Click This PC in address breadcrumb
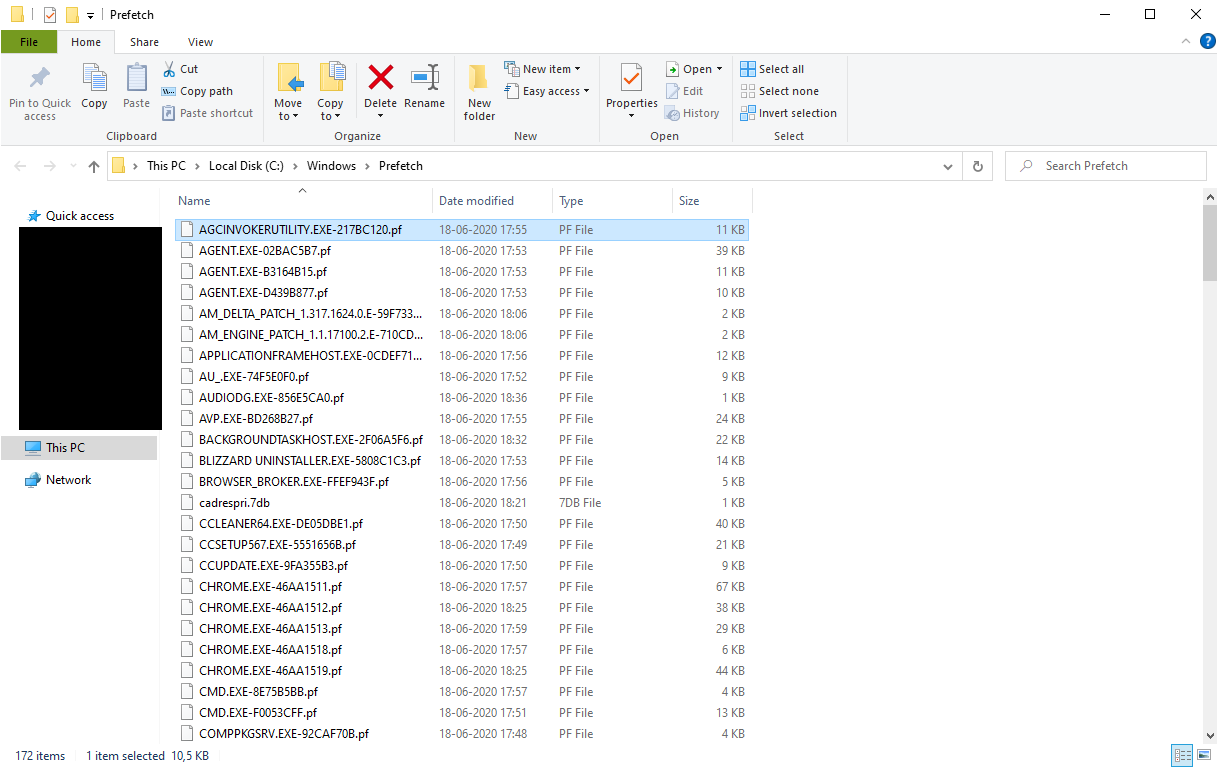Screen dimensions: 1217x768 pos(166,166)
